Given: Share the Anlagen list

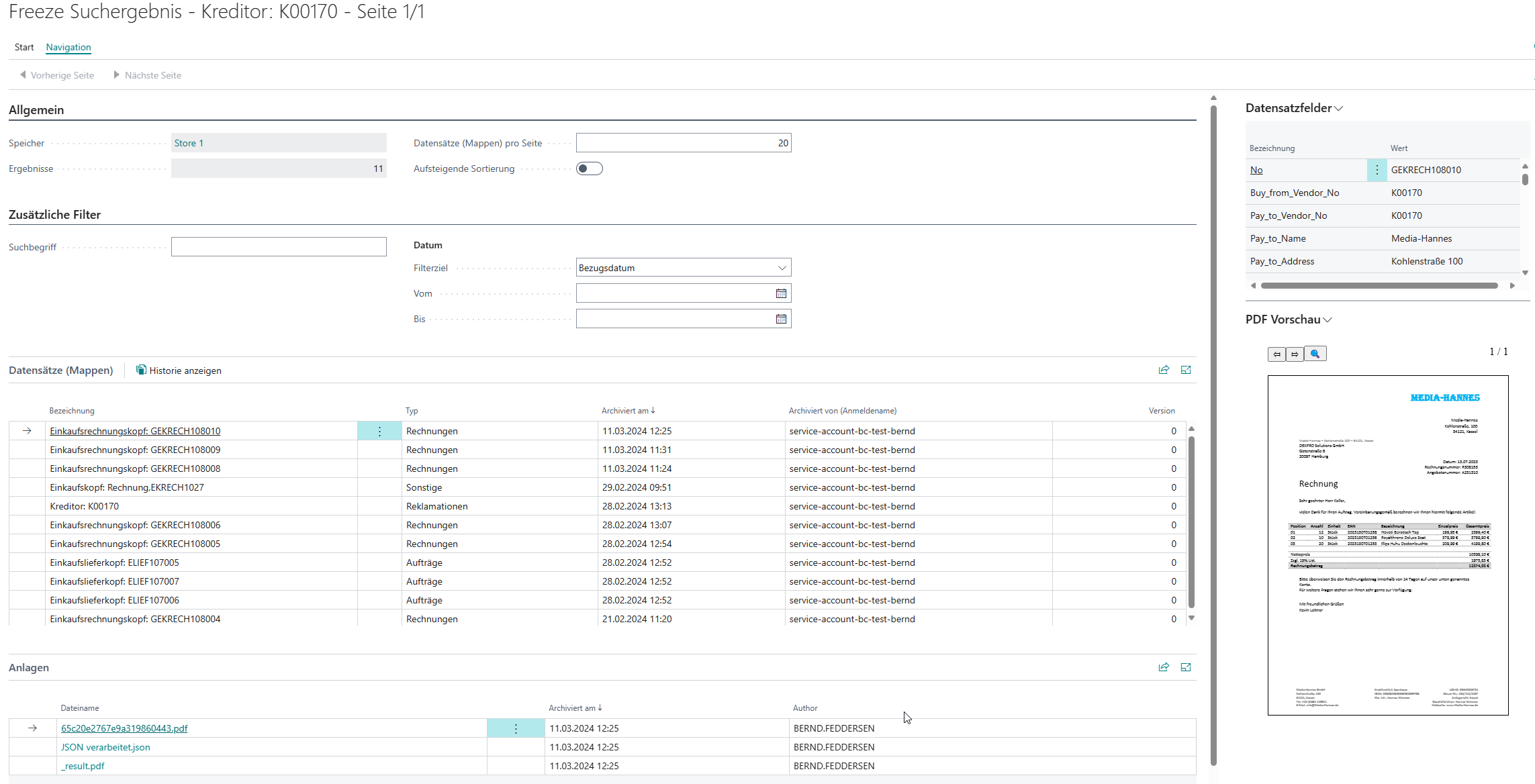Looking at the screenshot, I should [1164, 667].
